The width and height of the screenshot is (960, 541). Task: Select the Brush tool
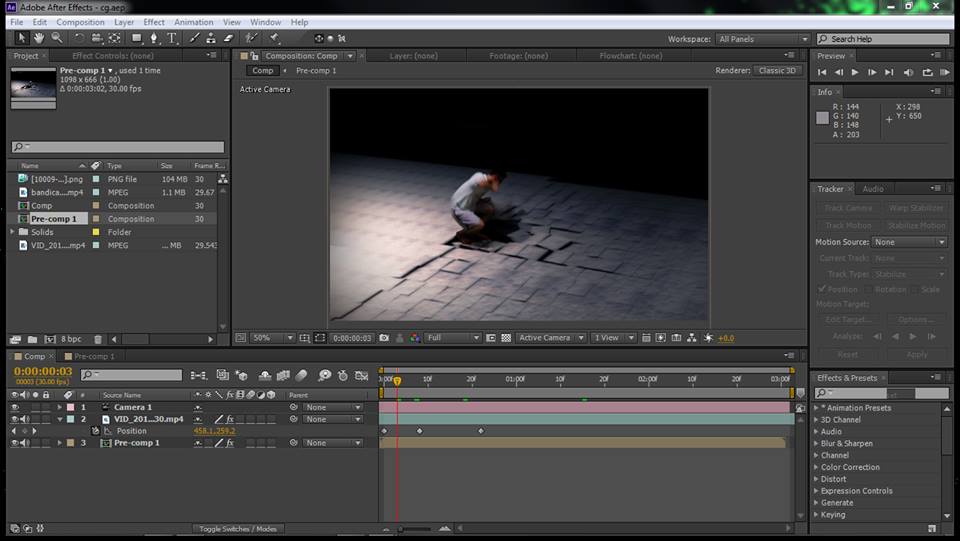pos(194,38)
